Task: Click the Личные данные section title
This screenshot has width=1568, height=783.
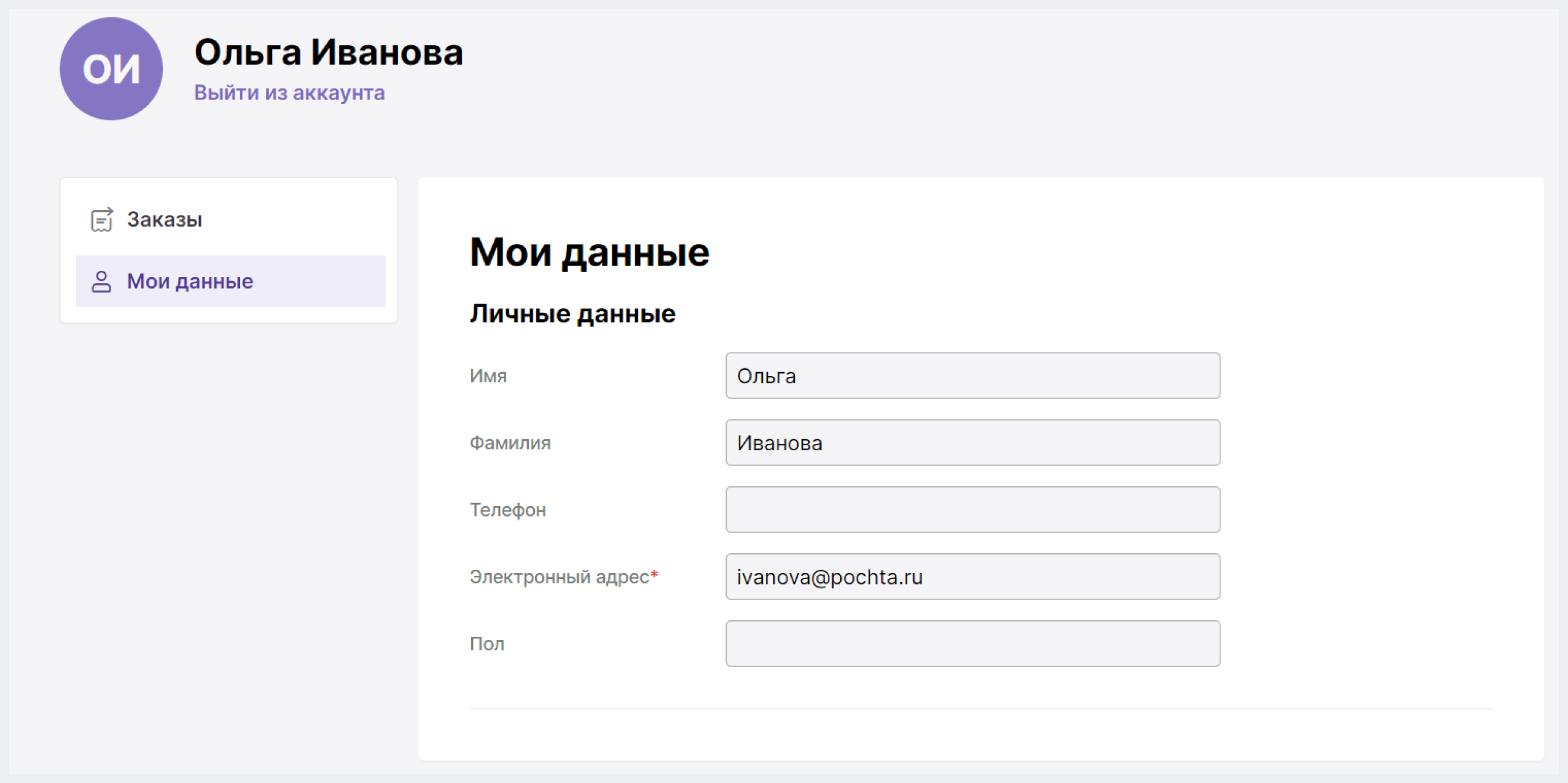Action: (x=572, y=314)
